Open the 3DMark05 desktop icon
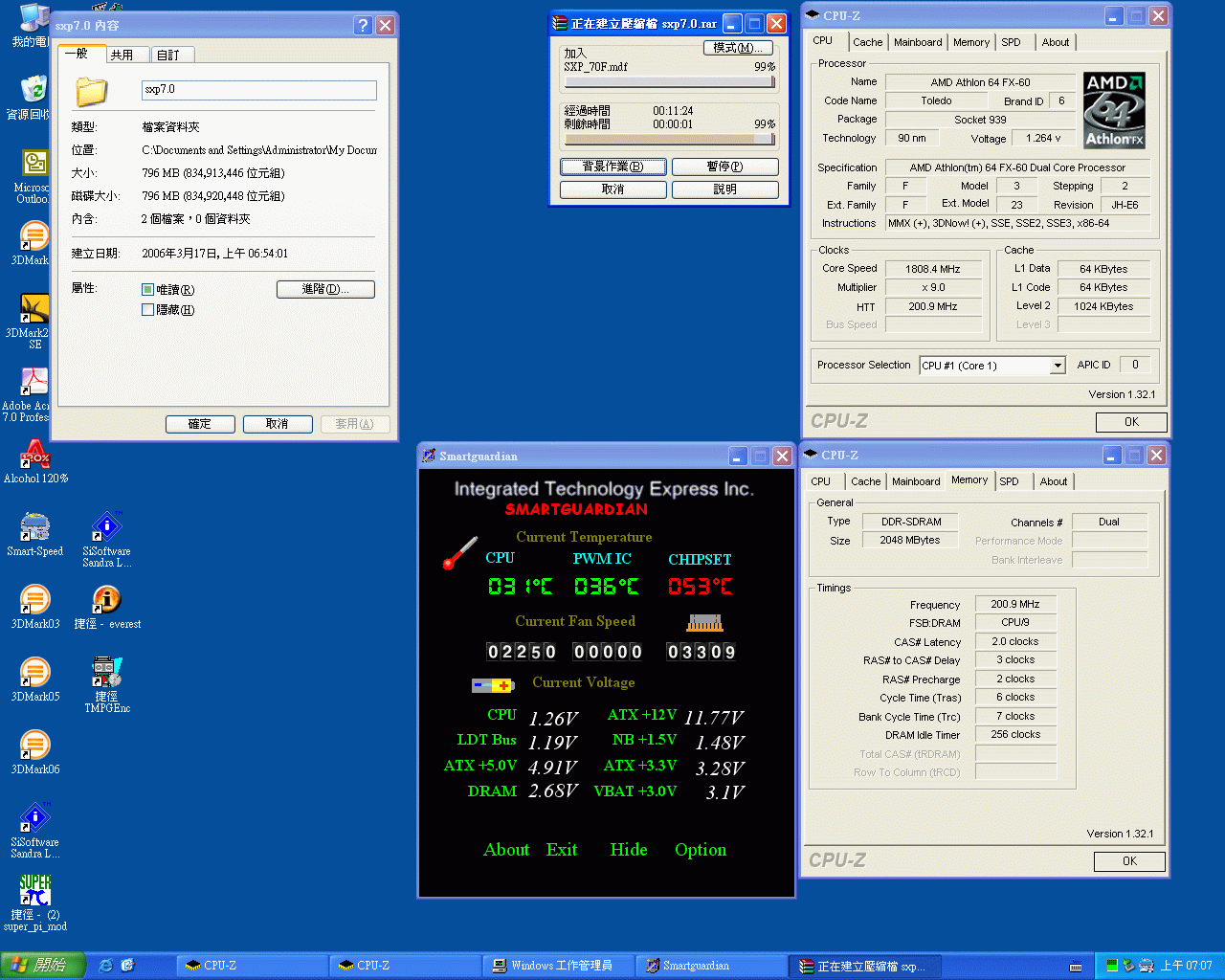The height and width of the screenshot is (980, 1225). [x=34, y=672]
